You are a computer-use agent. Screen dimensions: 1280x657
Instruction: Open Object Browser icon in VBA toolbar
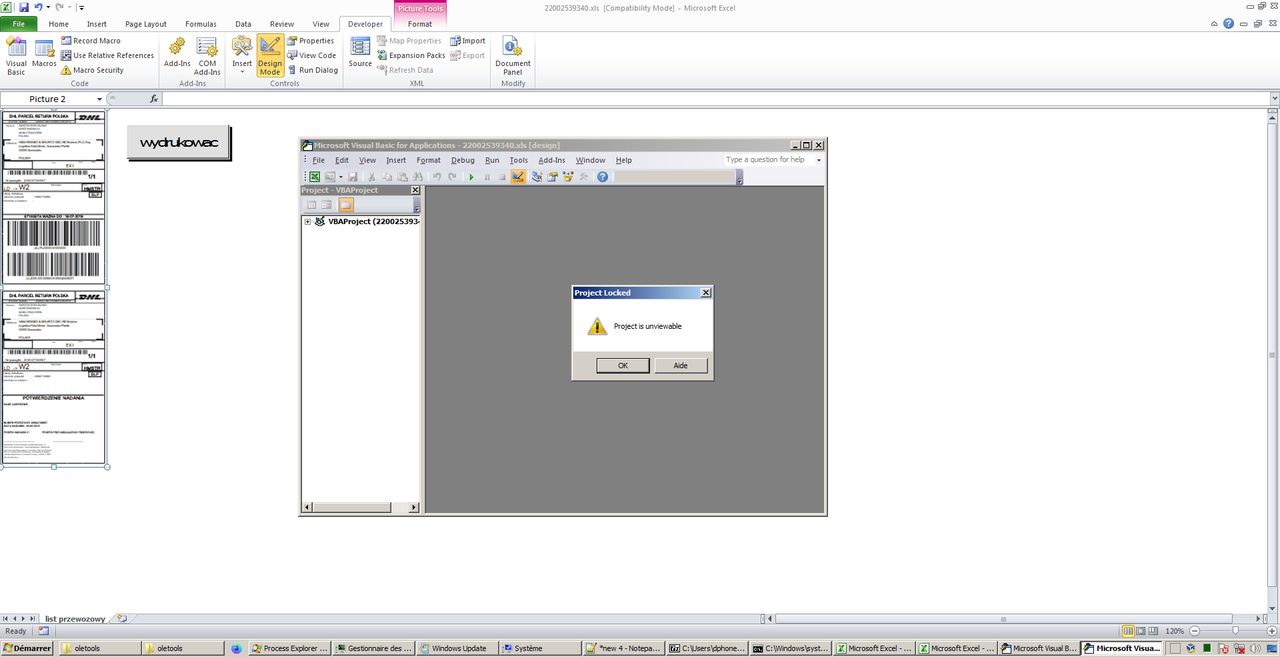pos(568,177)
